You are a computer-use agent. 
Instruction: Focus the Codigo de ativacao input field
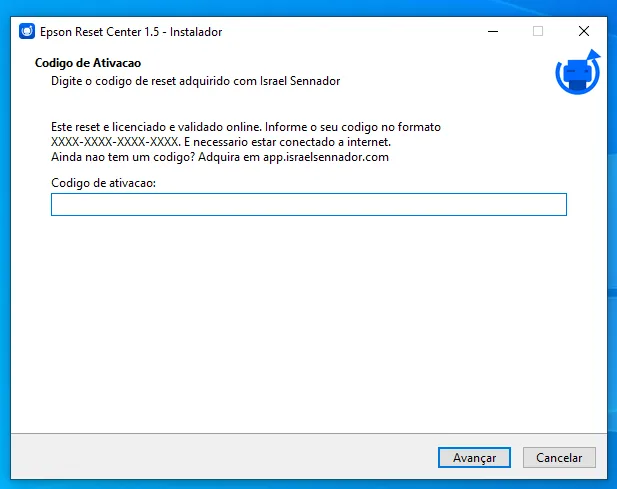coord(309,205)
